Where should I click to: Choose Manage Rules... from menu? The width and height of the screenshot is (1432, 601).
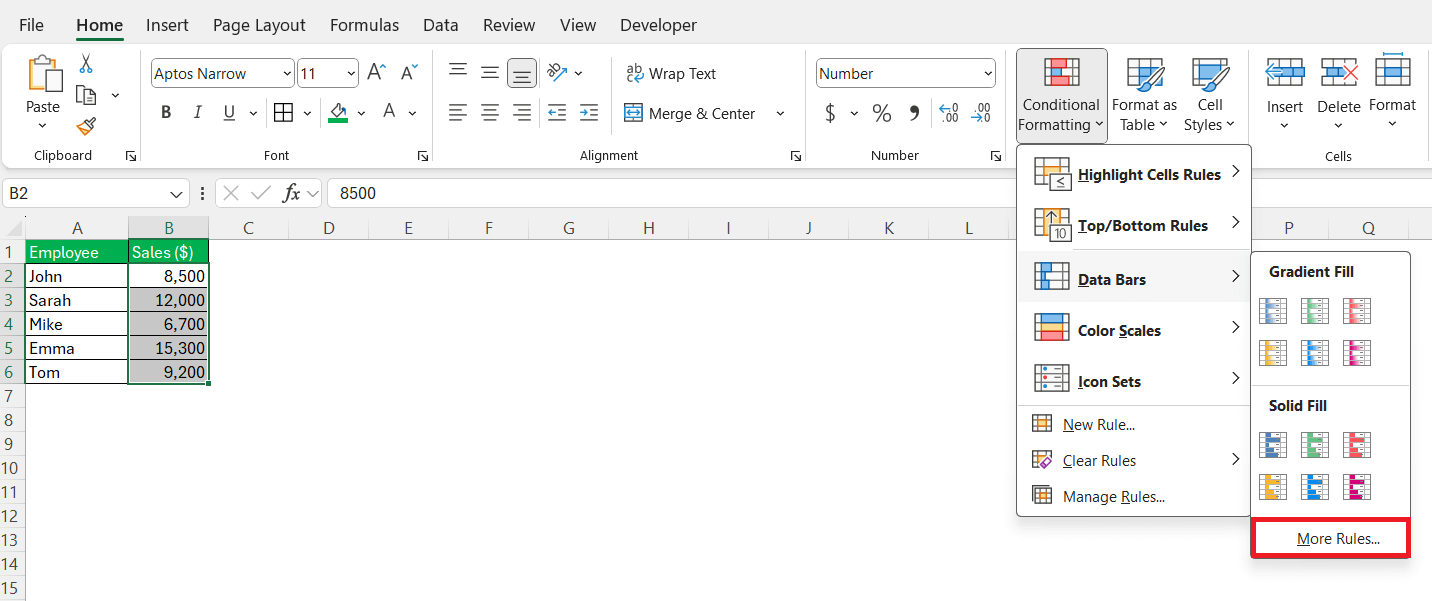(x=1134, y=496)
